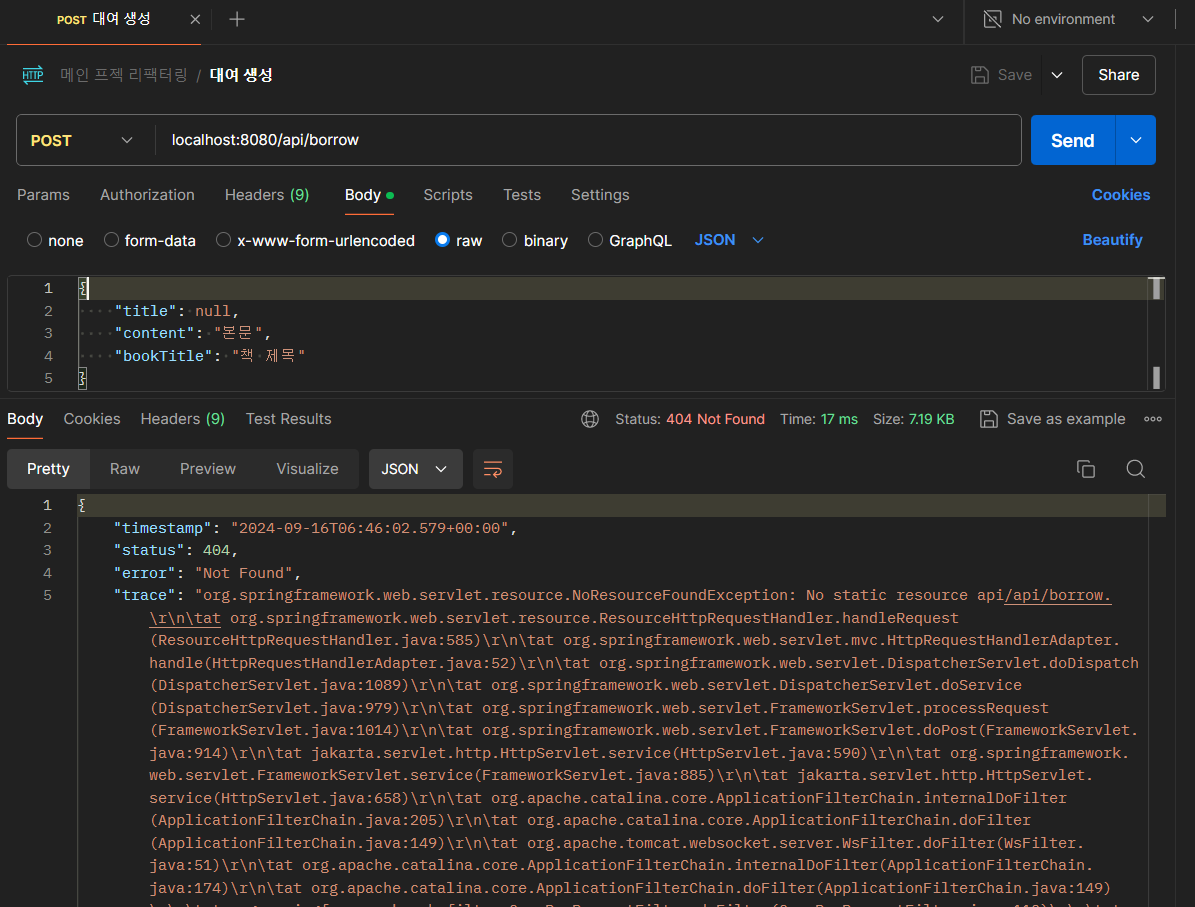Select the form-data body type

tap(111, 240)
